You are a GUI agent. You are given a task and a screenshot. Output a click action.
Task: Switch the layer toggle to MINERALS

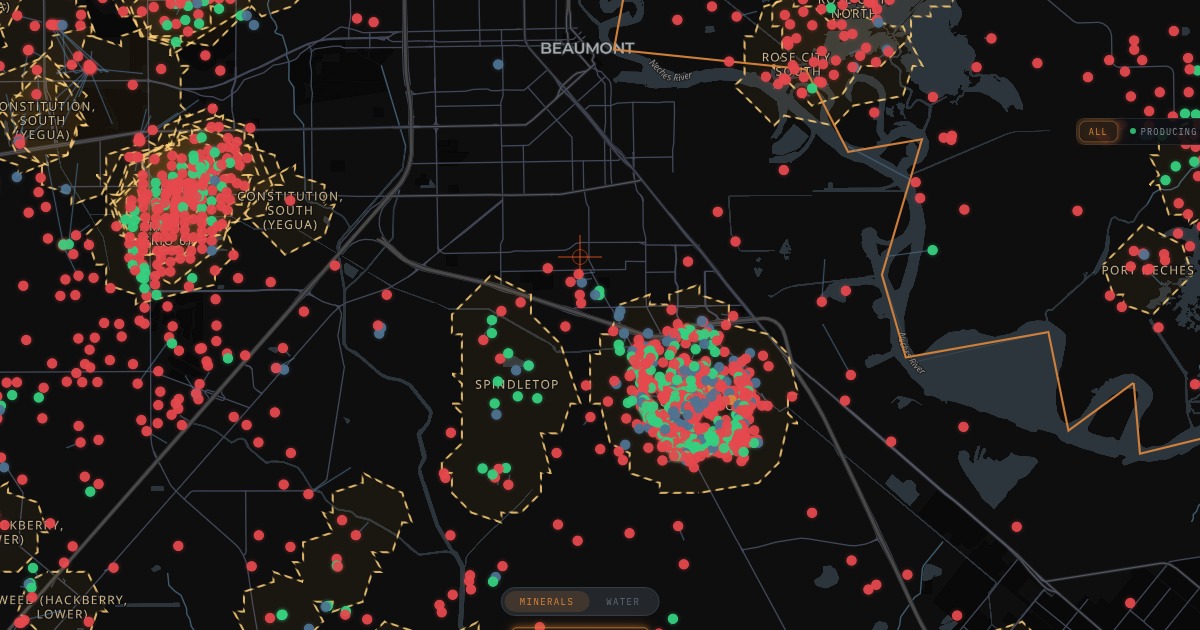[x=546, y=602]
